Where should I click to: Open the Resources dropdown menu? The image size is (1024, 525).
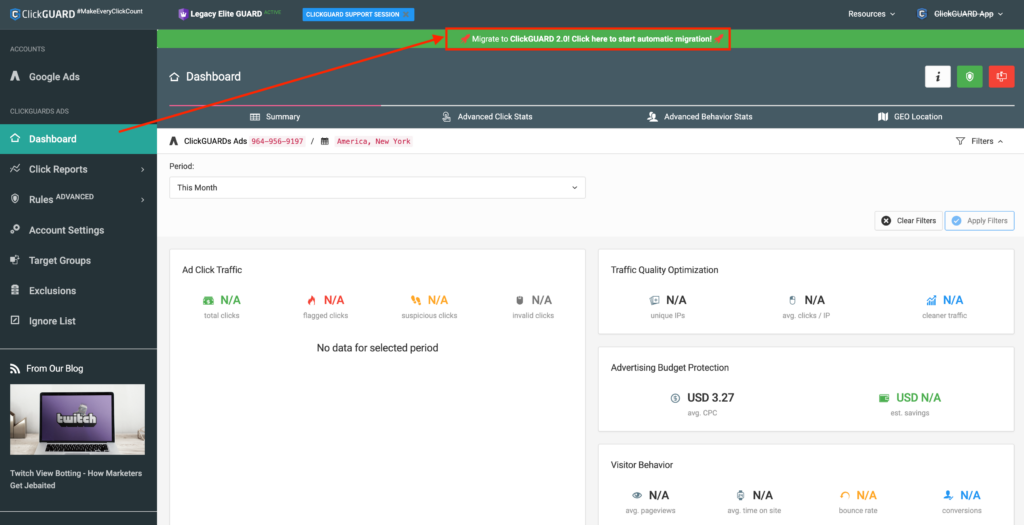click(871, 14)
